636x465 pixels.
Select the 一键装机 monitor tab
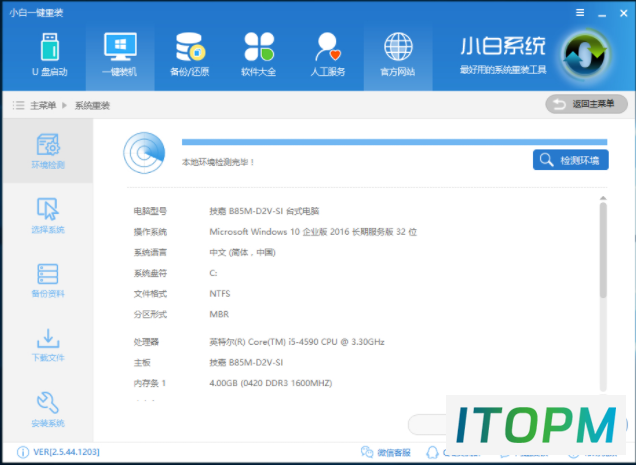(x=120, y=55)
